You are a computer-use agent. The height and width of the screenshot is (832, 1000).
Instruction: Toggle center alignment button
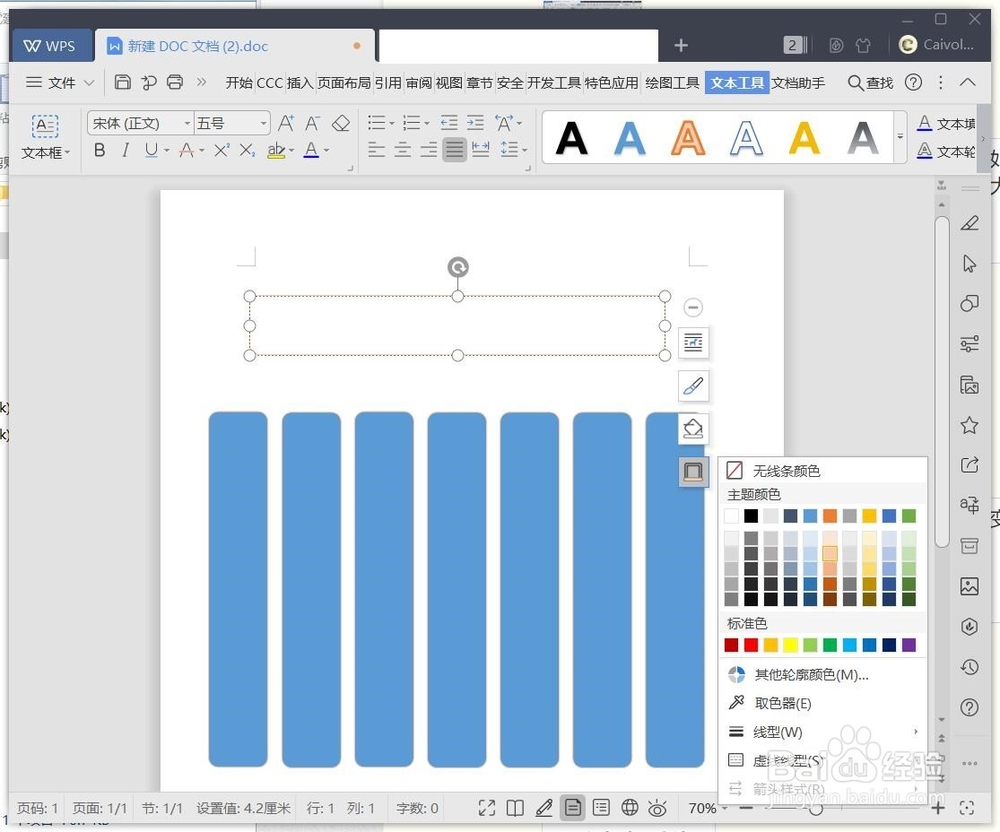tap(402, 150)
